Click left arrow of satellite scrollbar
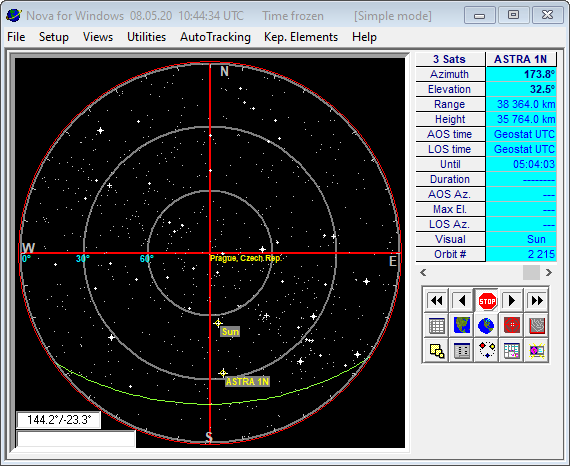This screenshot has width=570, height=466. click(423, 272)
